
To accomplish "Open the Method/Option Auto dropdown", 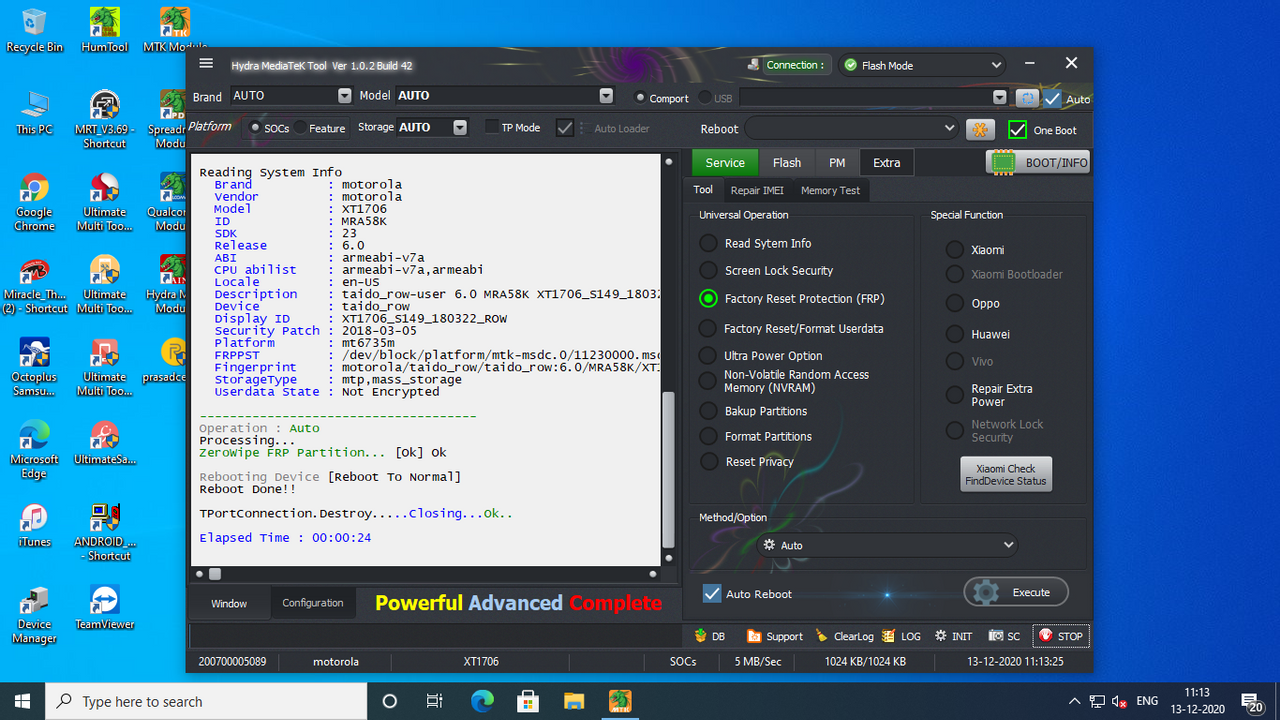I will 886,545.
